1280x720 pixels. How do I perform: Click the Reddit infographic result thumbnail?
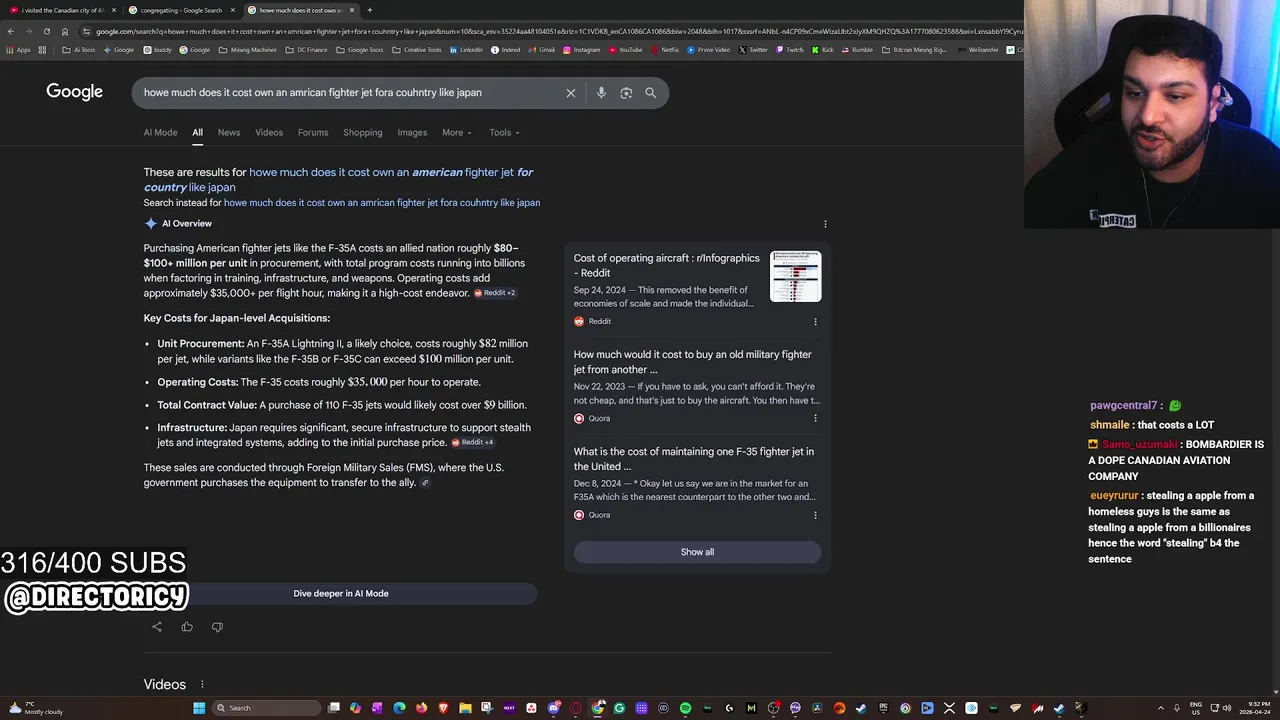coord(796,277)
